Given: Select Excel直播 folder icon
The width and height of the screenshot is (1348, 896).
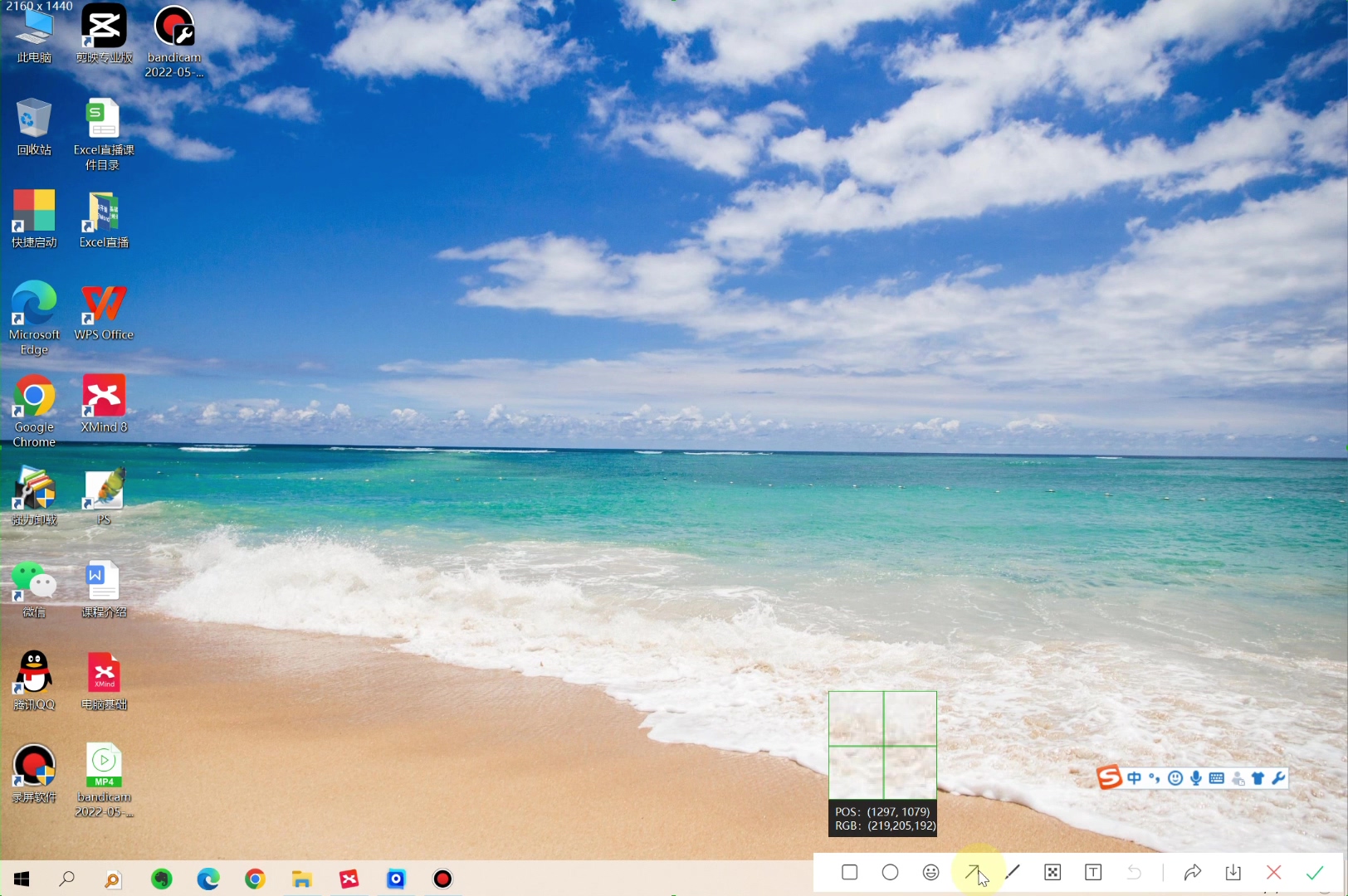Looking at the screenshot, I should point(104,219).
